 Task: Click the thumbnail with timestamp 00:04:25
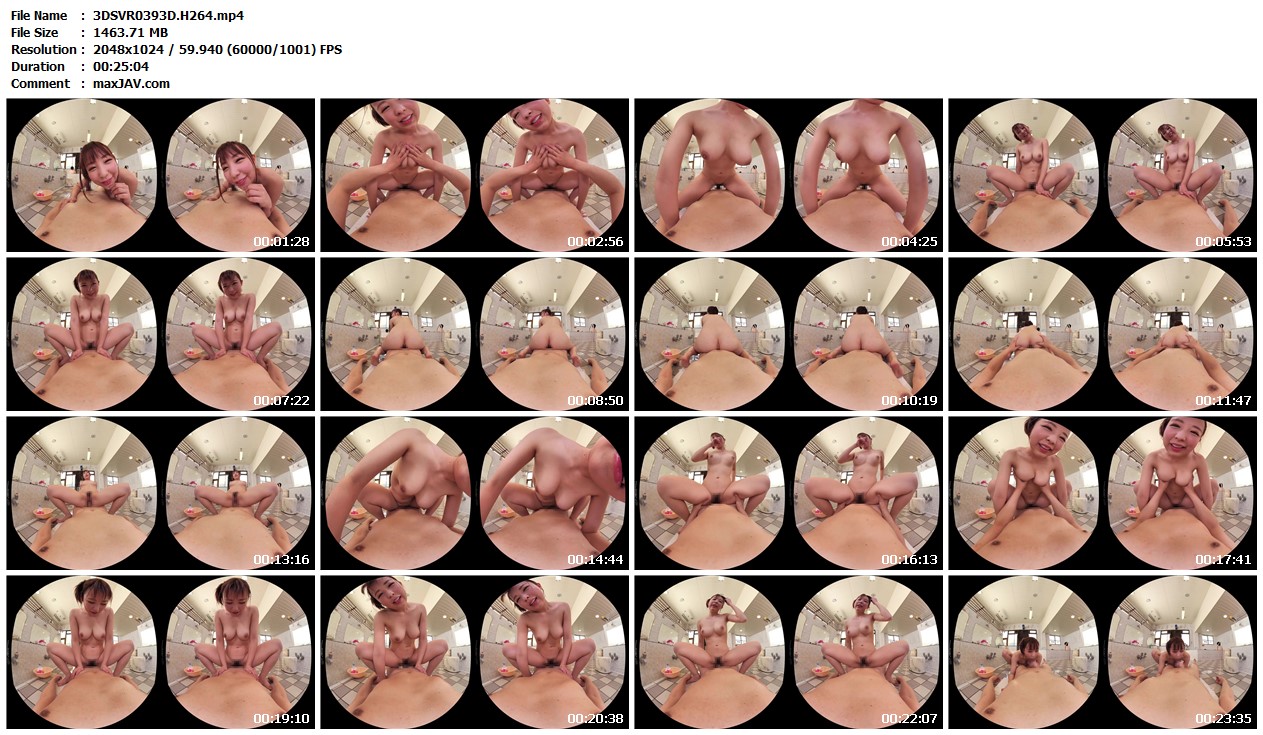pos(789,175)
